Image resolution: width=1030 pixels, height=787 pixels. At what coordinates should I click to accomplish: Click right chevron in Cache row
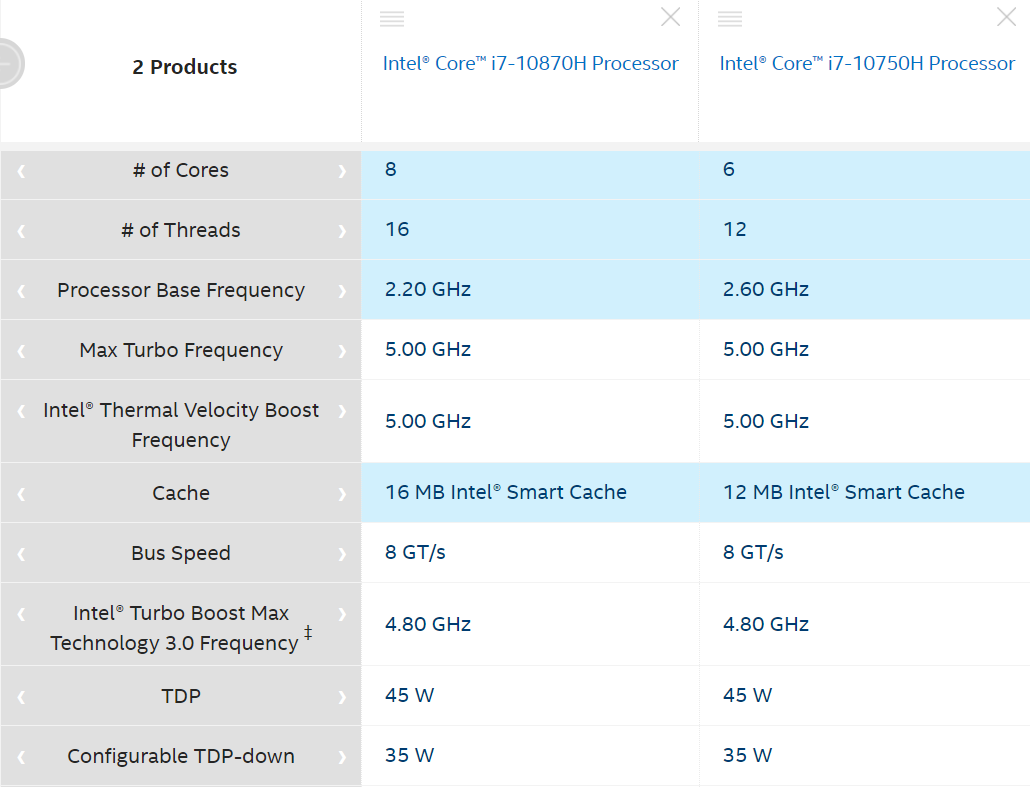pyautogui.click(x=342, y=494)
